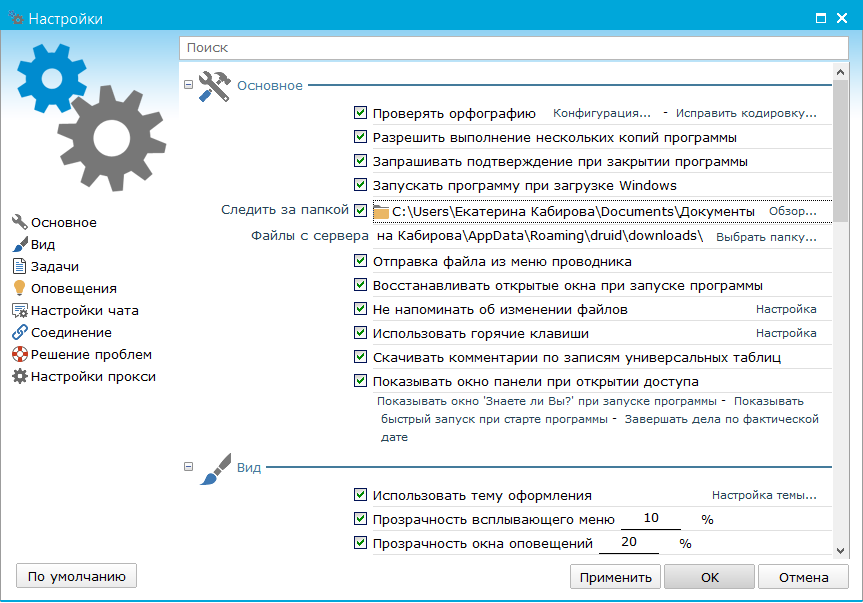Reset settings with По умолчанию button
863x603 pixels.
76,576
